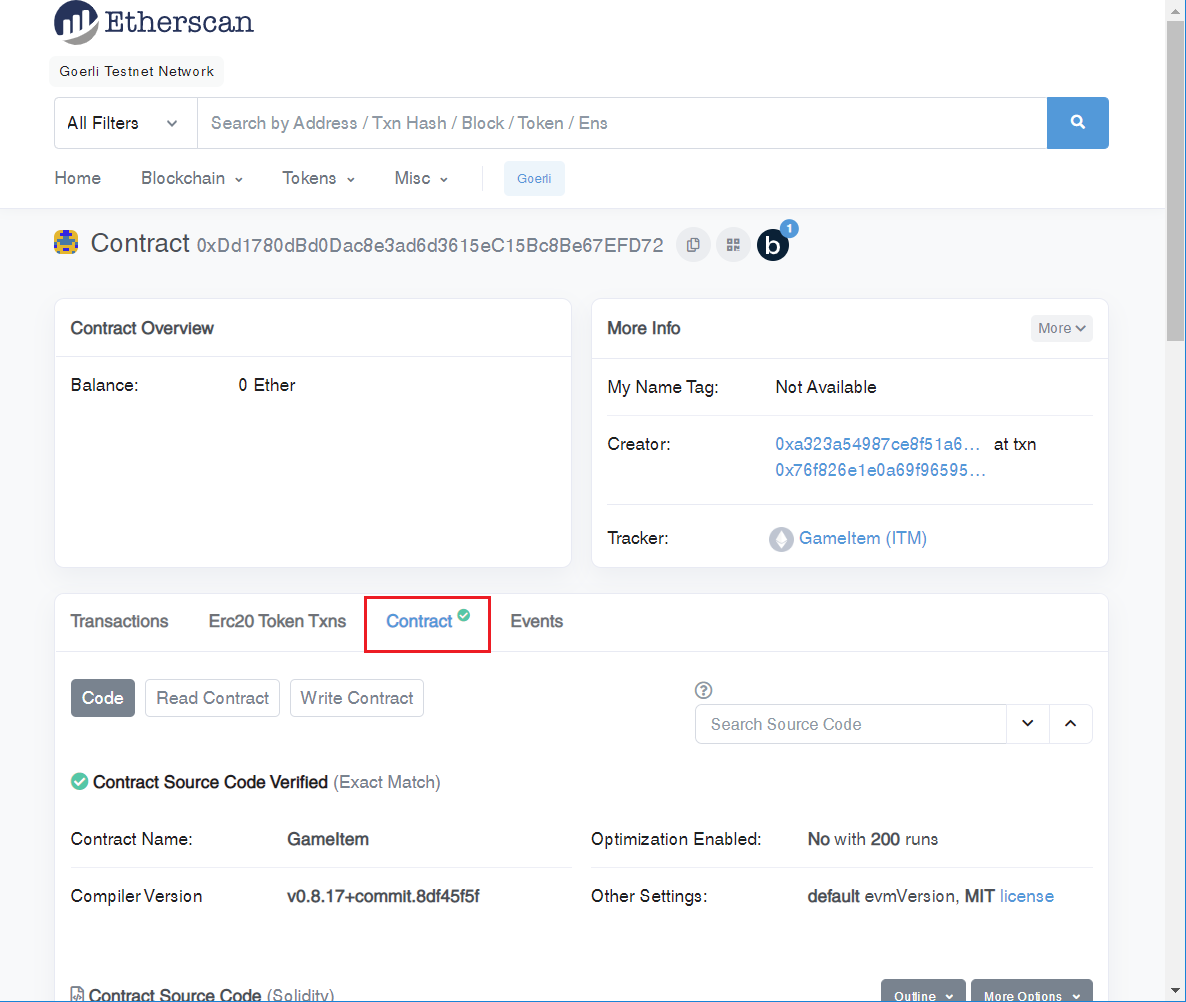
Task: Switch to the Events tab
Action: coord(536,621)
